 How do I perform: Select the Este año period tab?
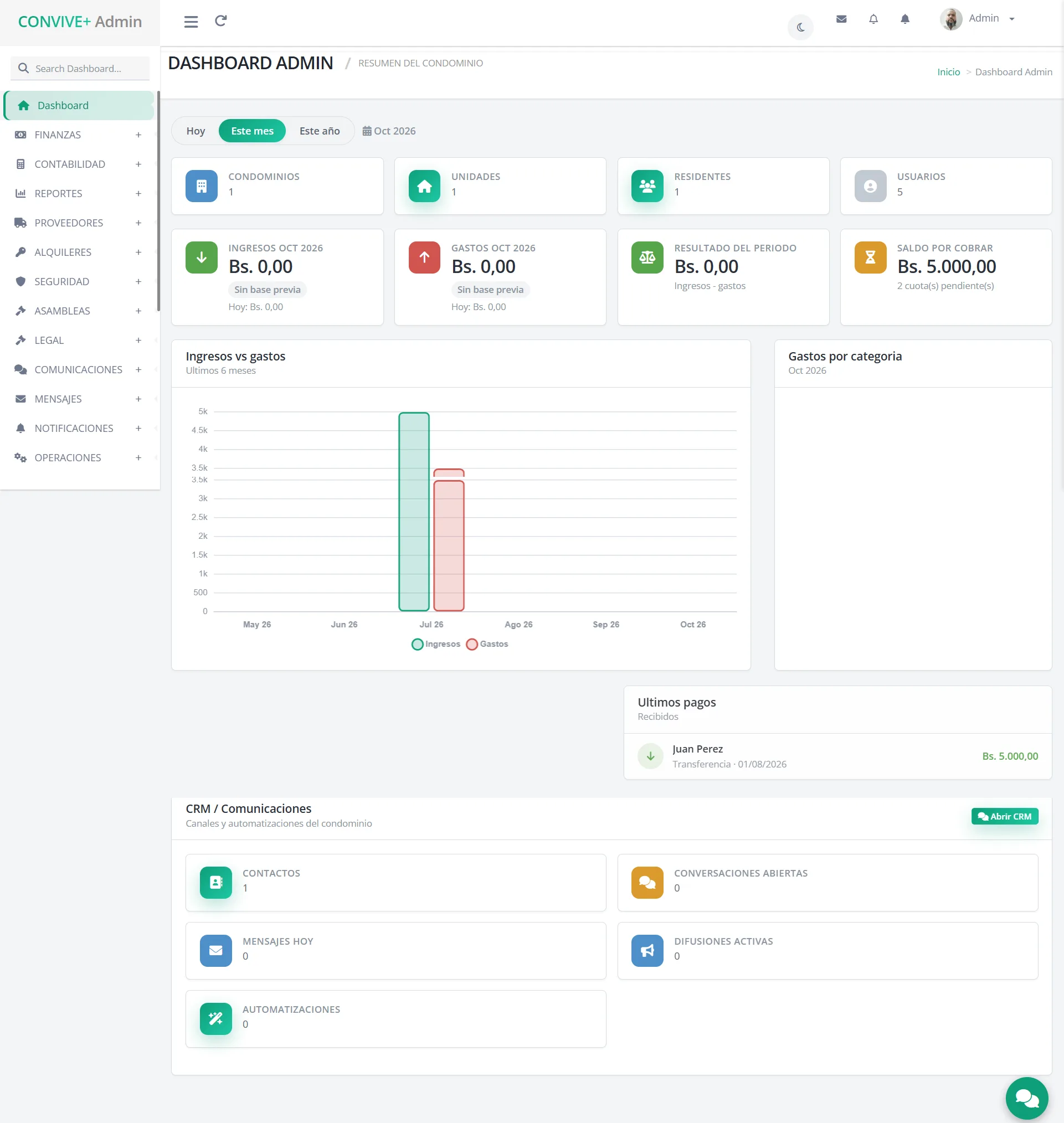coord(320,131)
